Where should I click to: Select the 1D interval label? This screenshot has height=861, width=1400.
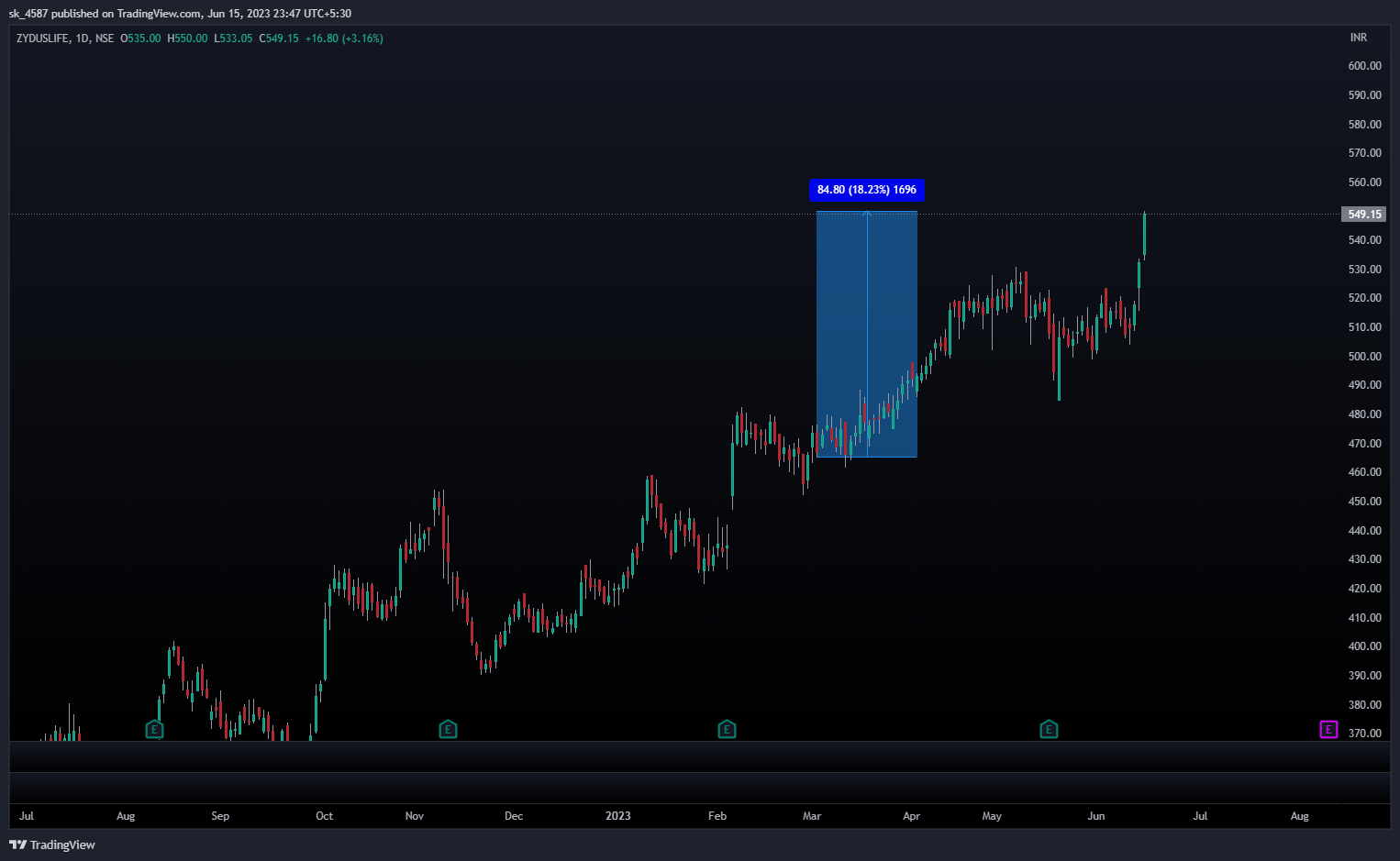(x=83, y=39)
